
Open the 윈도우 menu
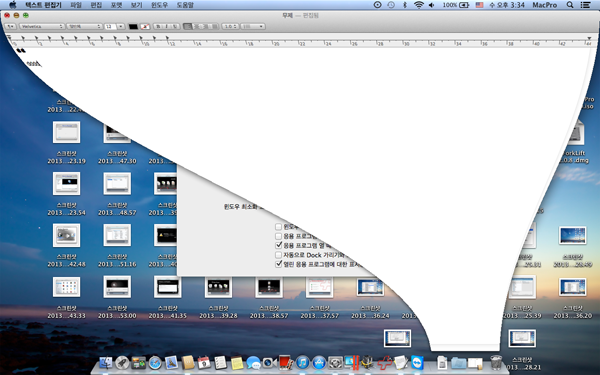(159, 5)
